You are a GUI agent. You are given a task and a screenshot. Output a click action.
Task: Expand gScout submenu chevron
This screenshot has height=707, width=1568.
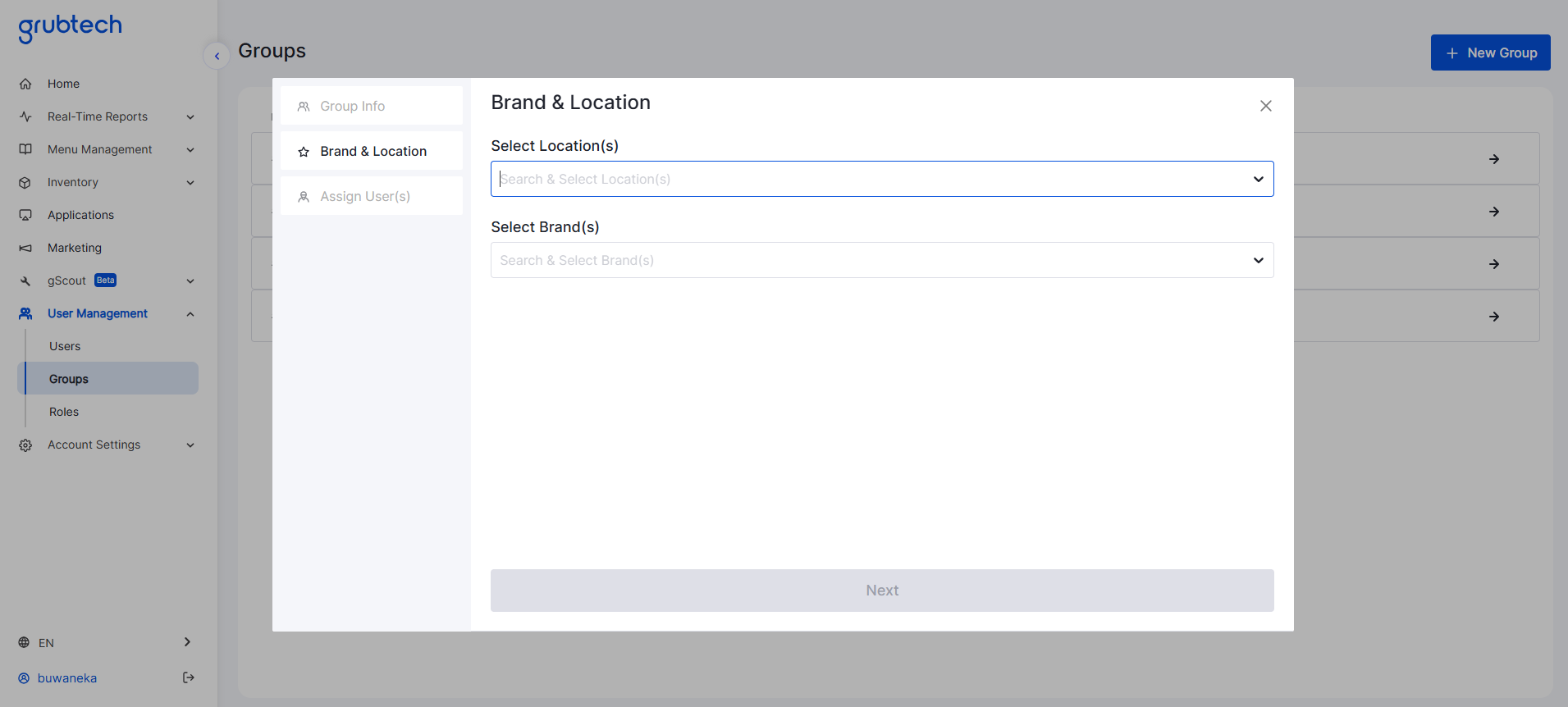coord(190,281)
